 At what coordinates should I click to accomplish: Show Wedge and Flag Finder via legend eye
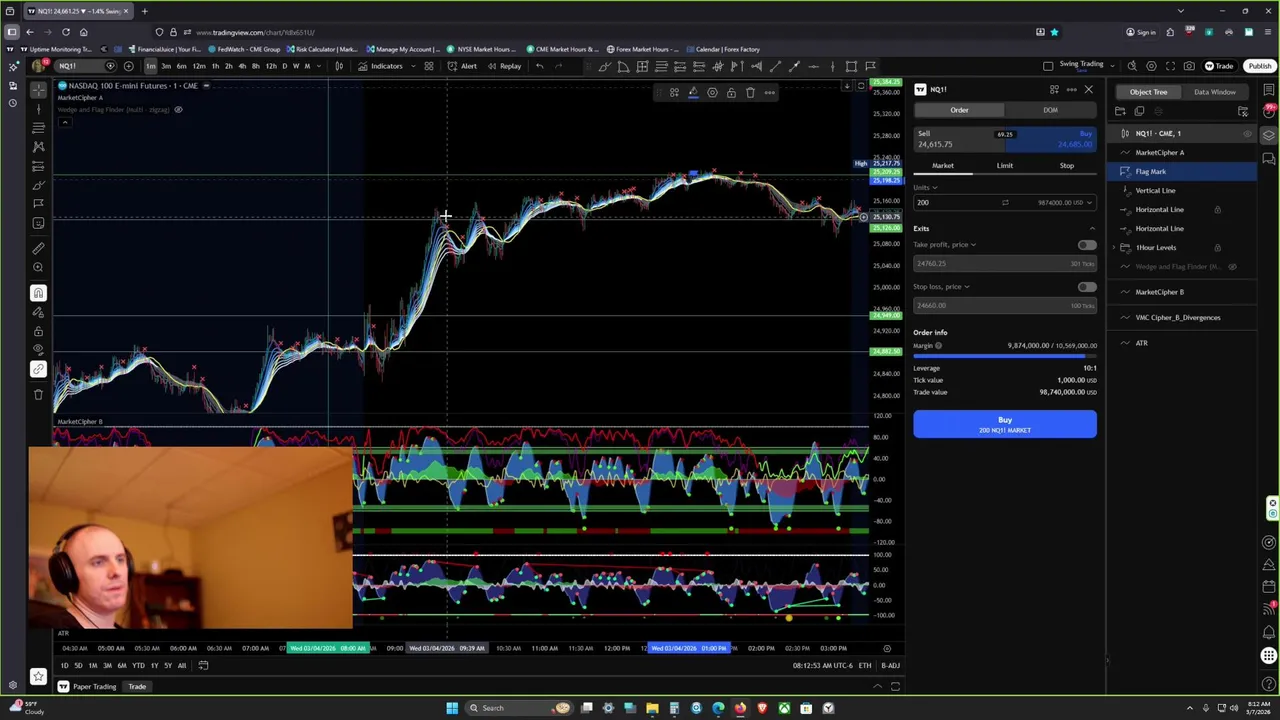tap(178, 110)
